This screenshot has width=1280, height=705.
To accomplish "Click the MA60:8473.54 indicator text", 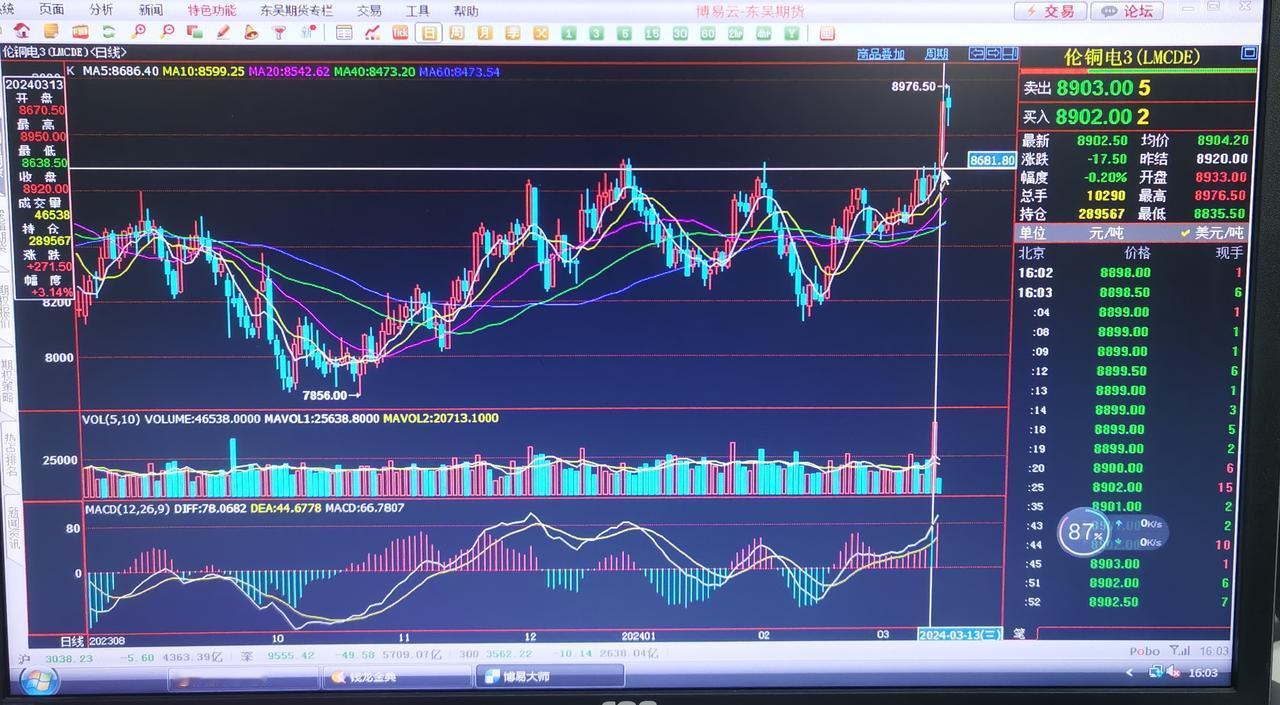I will pos(459,72).
